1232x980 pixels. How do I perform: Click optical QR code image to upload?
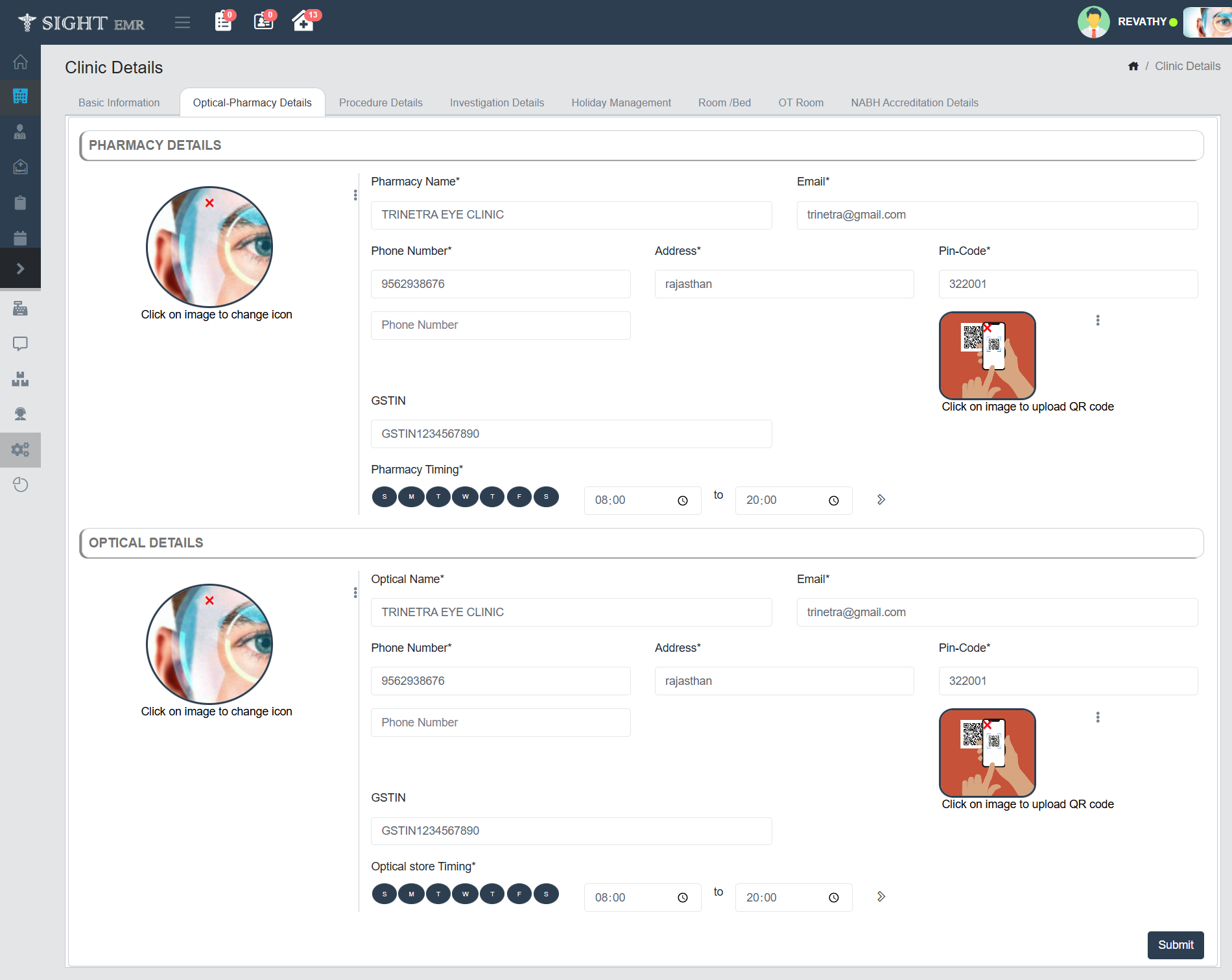click(x=987, y=753)
